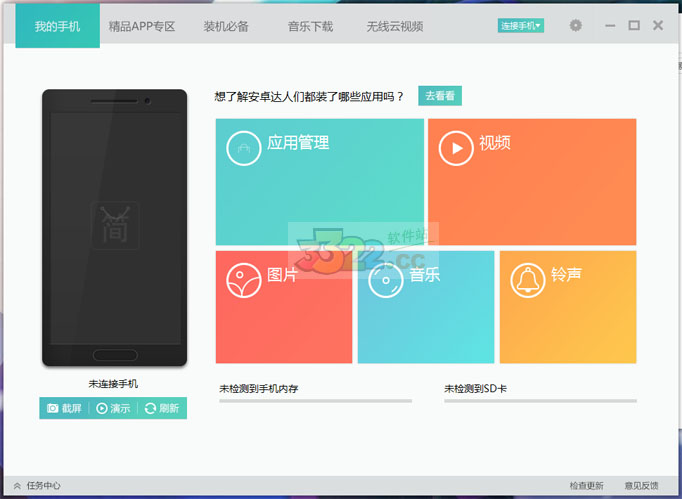Click 检查更新 check for updates

coord(586,486)
